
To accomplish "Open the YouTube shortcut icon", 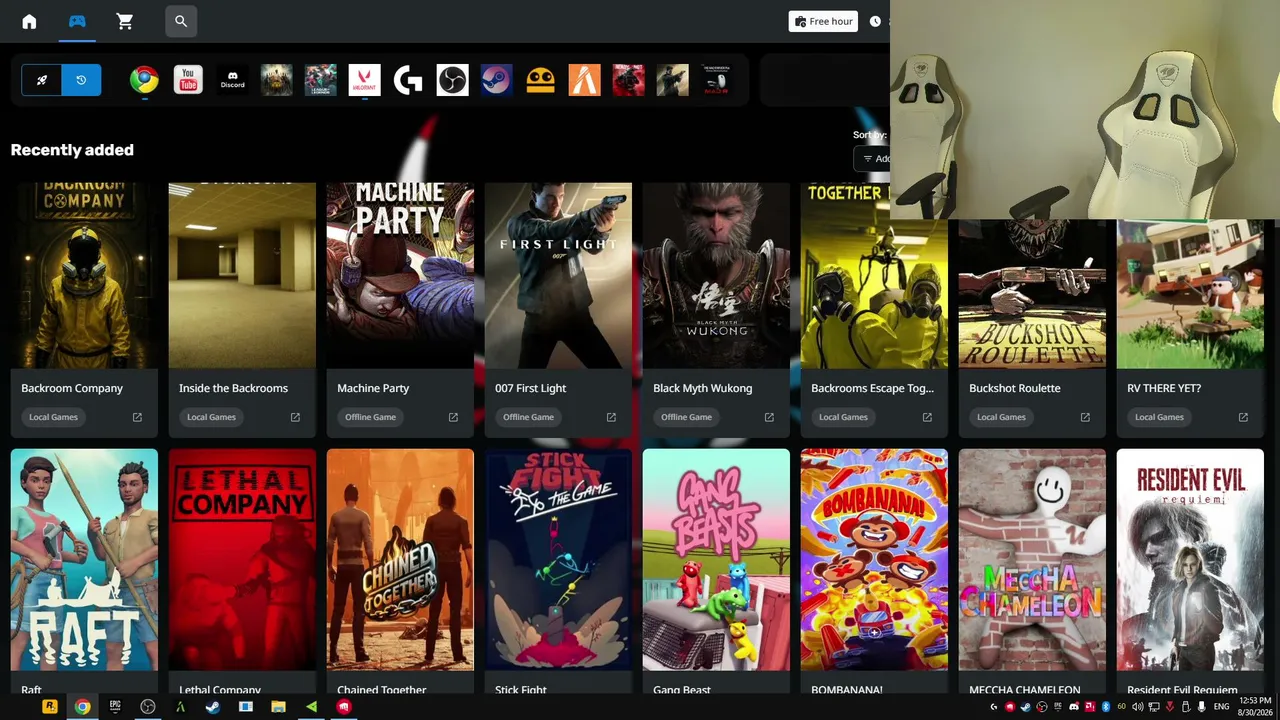I will [188, 80].
